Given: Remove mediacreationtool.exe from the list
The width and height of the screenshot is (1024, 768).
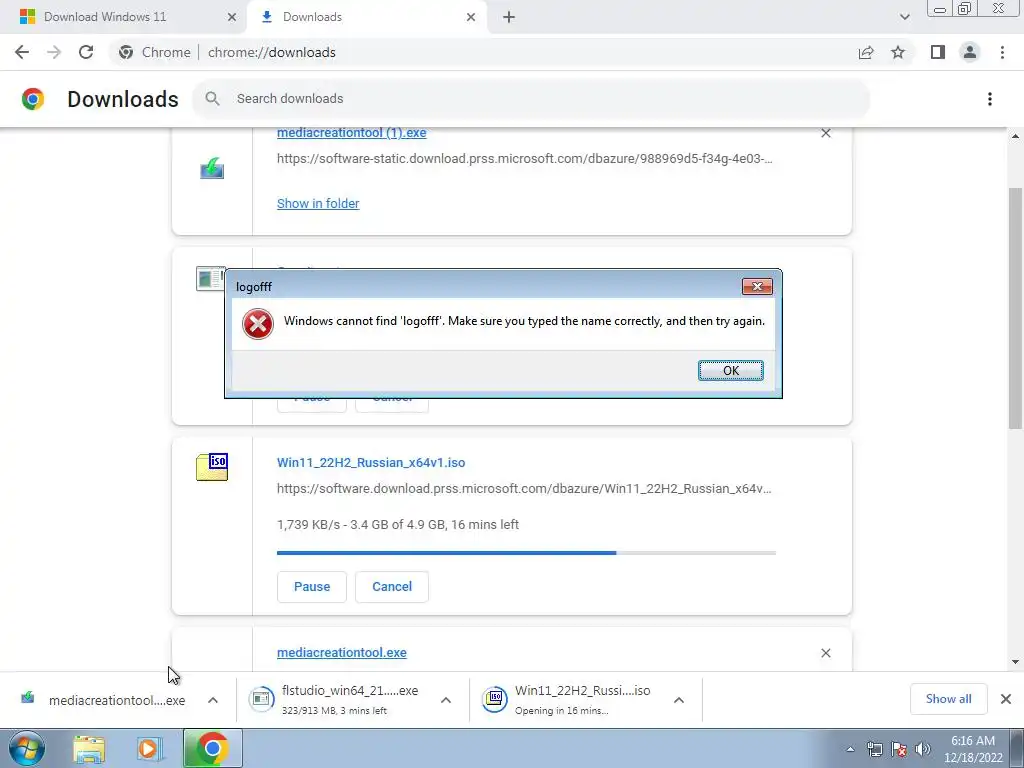Looking at the screenshot, I should (x=825, y=653).
